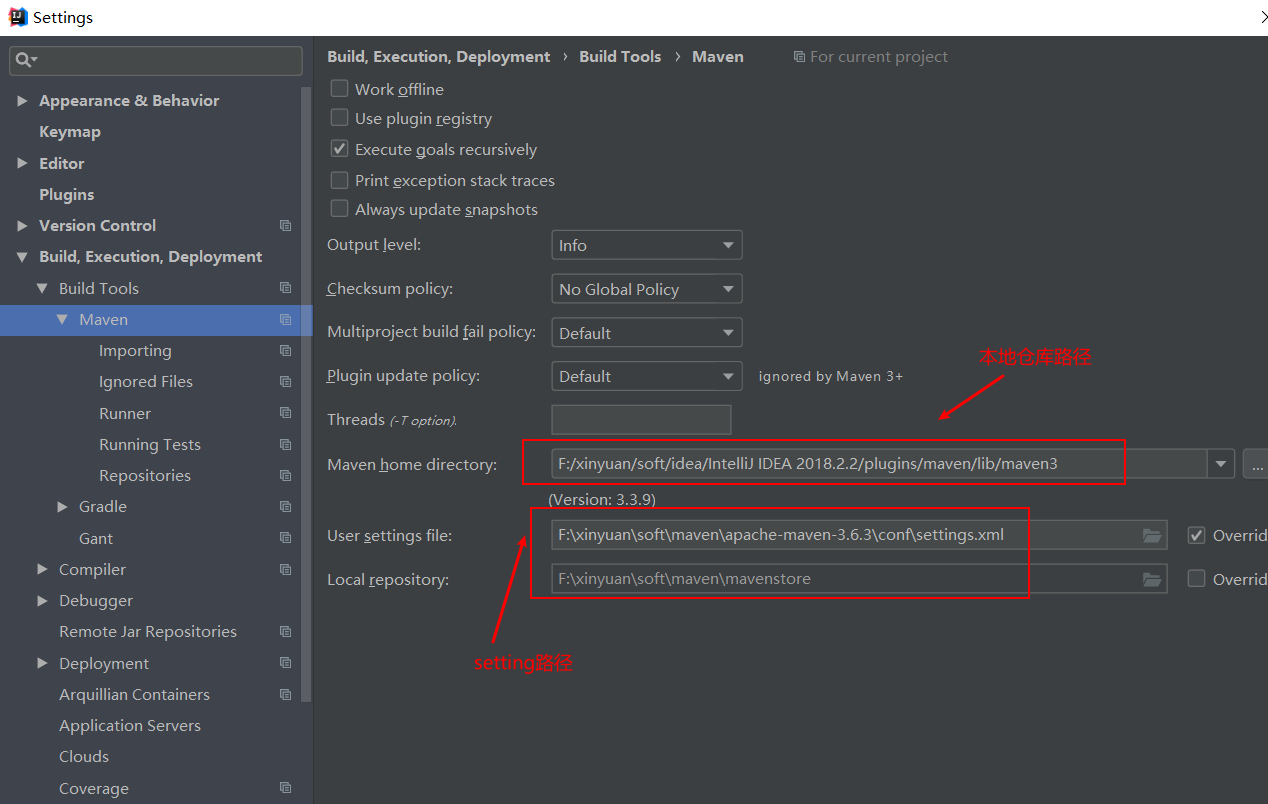Open the Output level dropdown
The width and height of the screenshot is (1268, 804).
(647, 245)
